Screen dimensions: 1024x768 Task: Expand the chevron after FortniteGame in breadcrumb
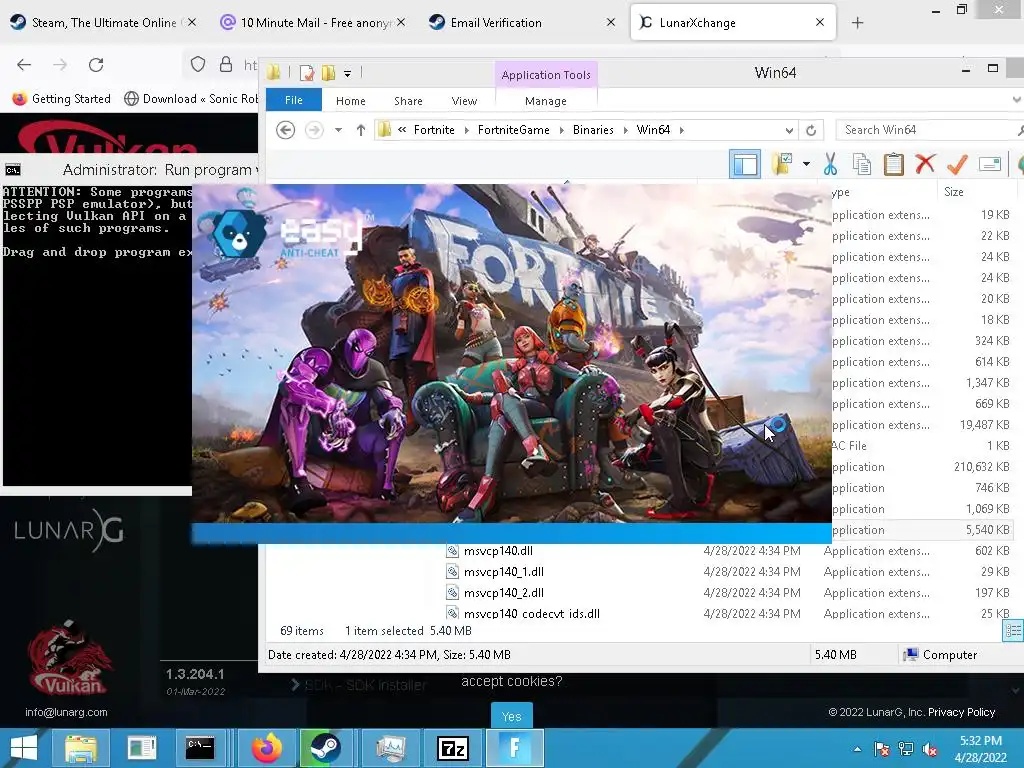click(562, 130)
